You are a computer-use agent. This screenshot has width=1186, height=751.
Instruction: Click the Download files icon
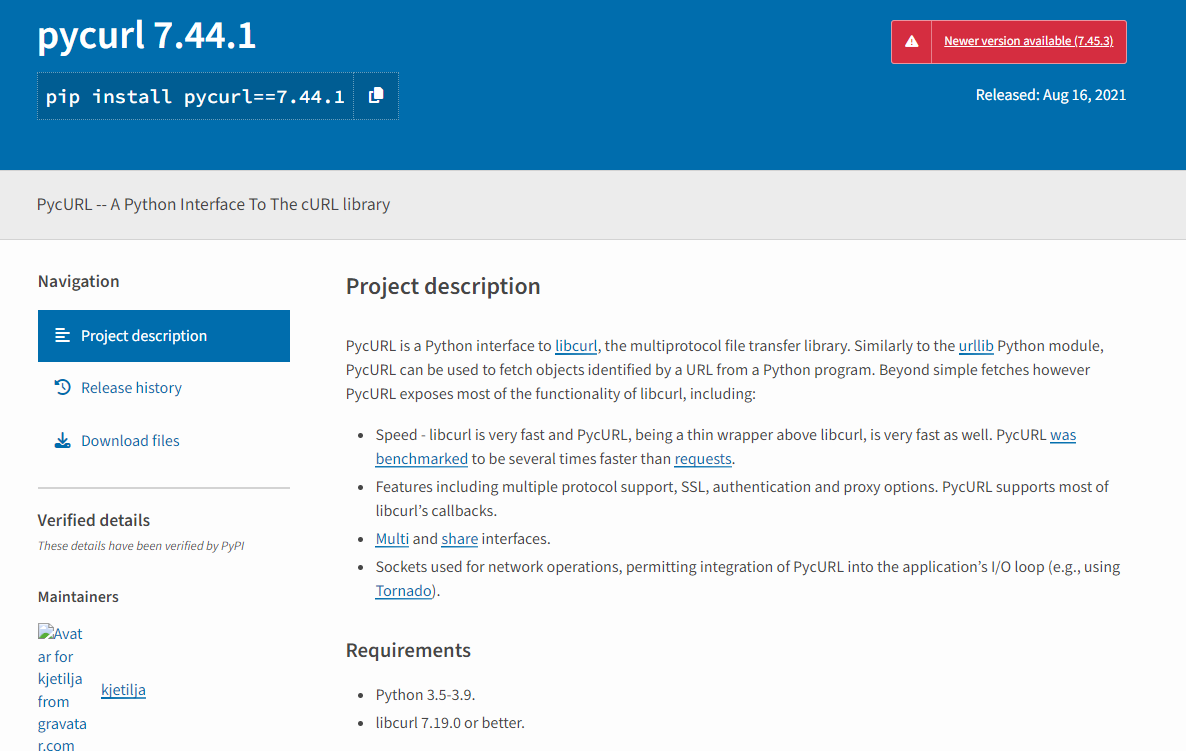point(63,440)
